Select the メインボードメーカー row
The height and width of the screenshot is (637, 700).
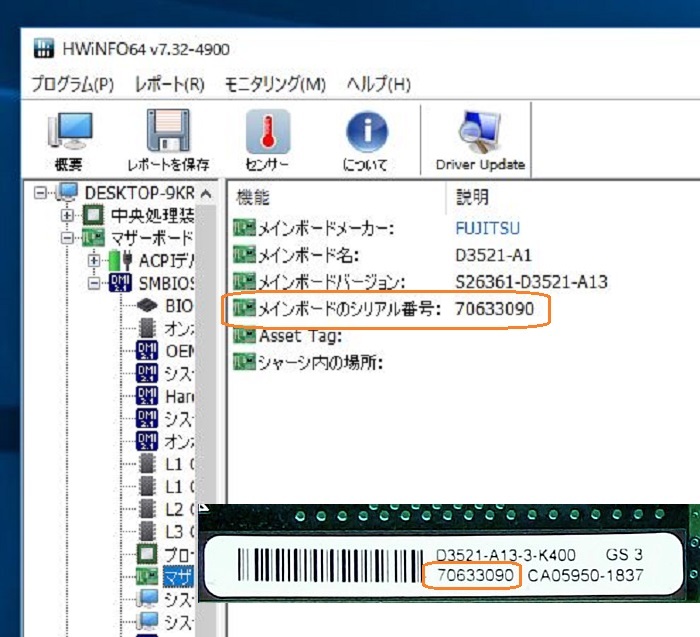coord(377,229)
